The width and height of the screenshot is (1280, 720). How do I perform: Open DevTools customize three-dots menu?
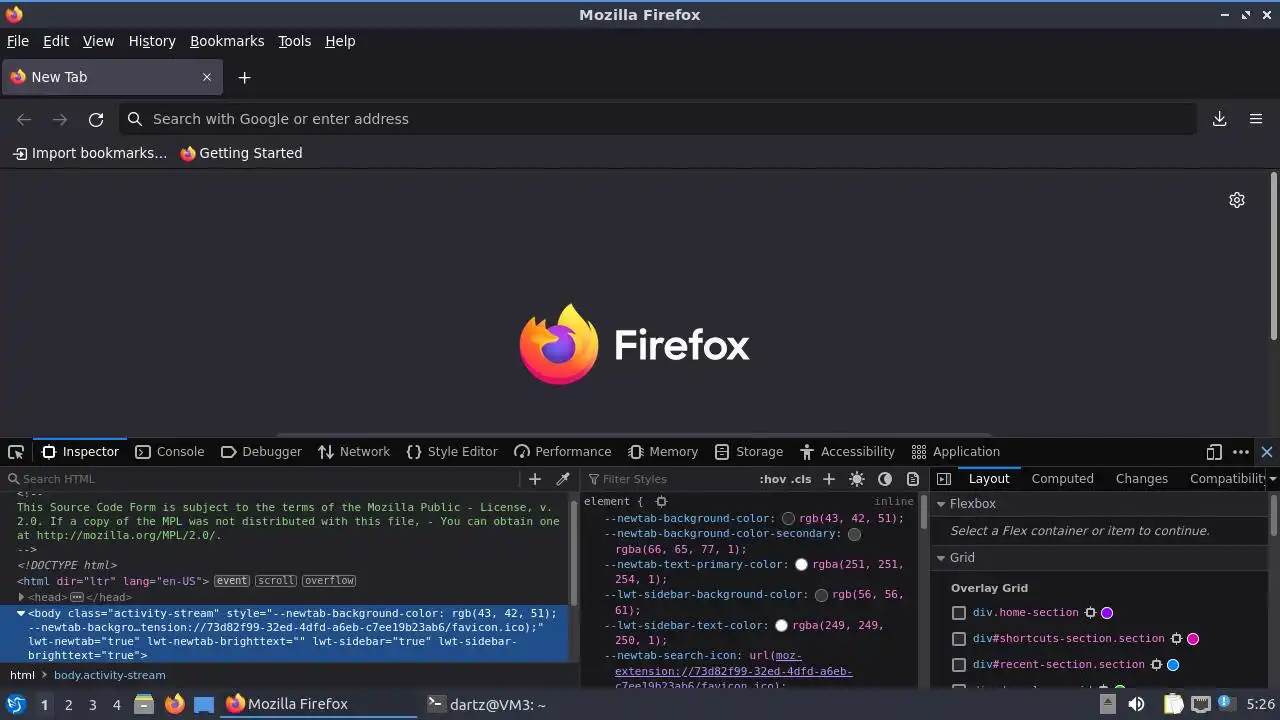1241,452
